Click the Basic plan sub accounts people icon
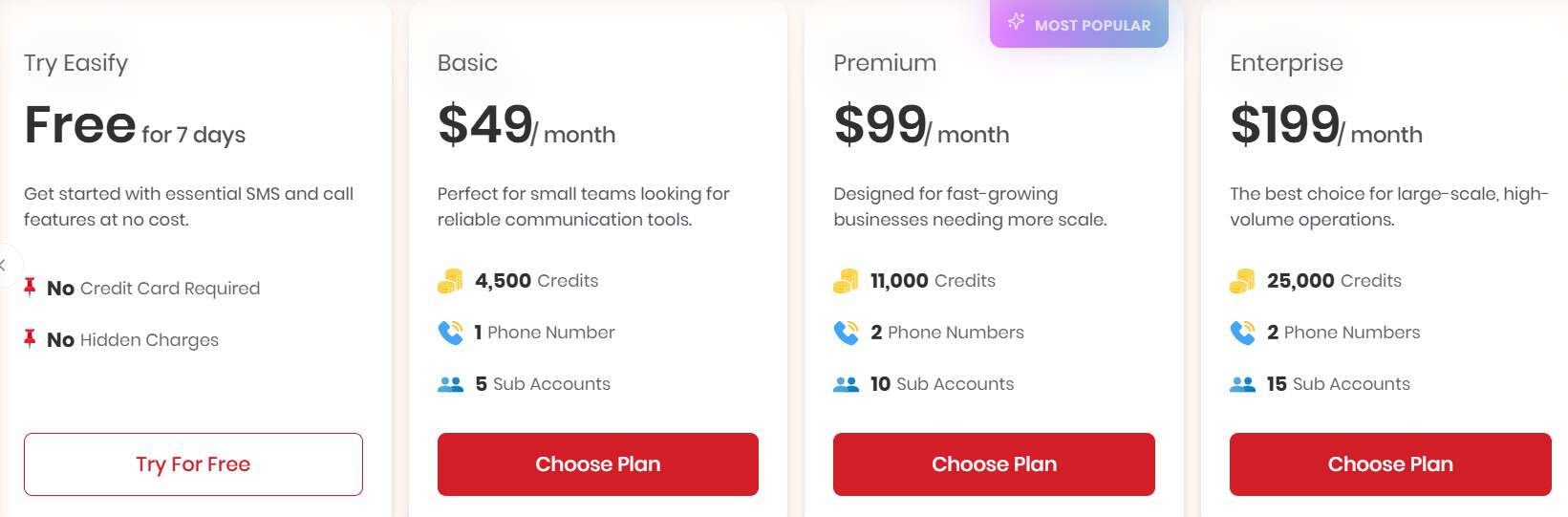 click(450, 384)
